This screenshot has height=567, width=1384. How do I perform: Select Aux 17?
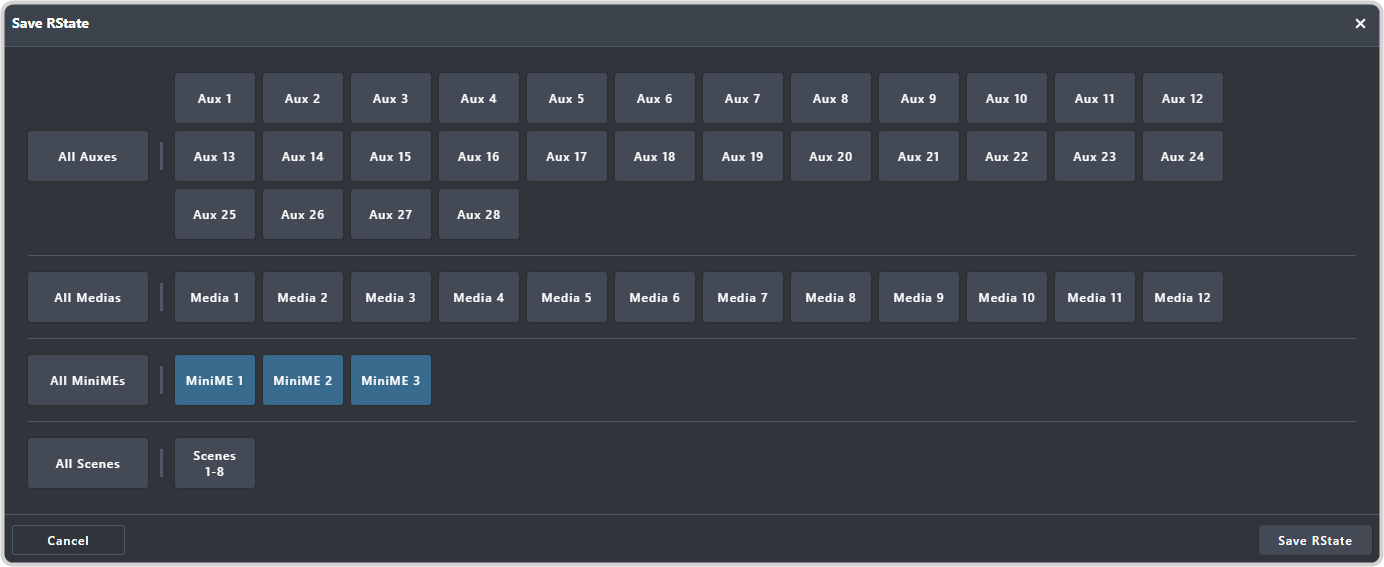point(567,156)
